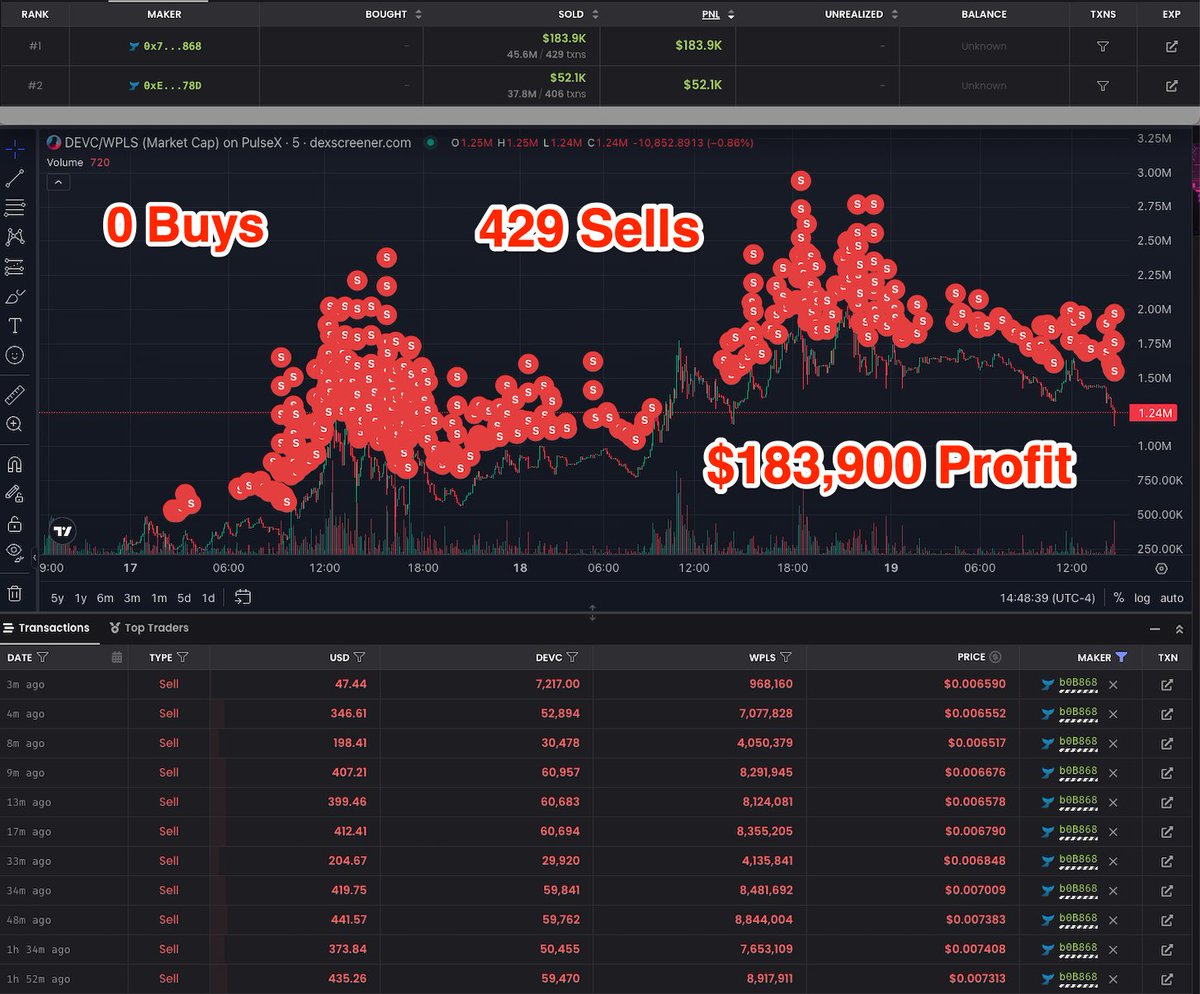Click the calendar icon in DATE header
This screenshot has height=994, width=1200.
[117, 658]
